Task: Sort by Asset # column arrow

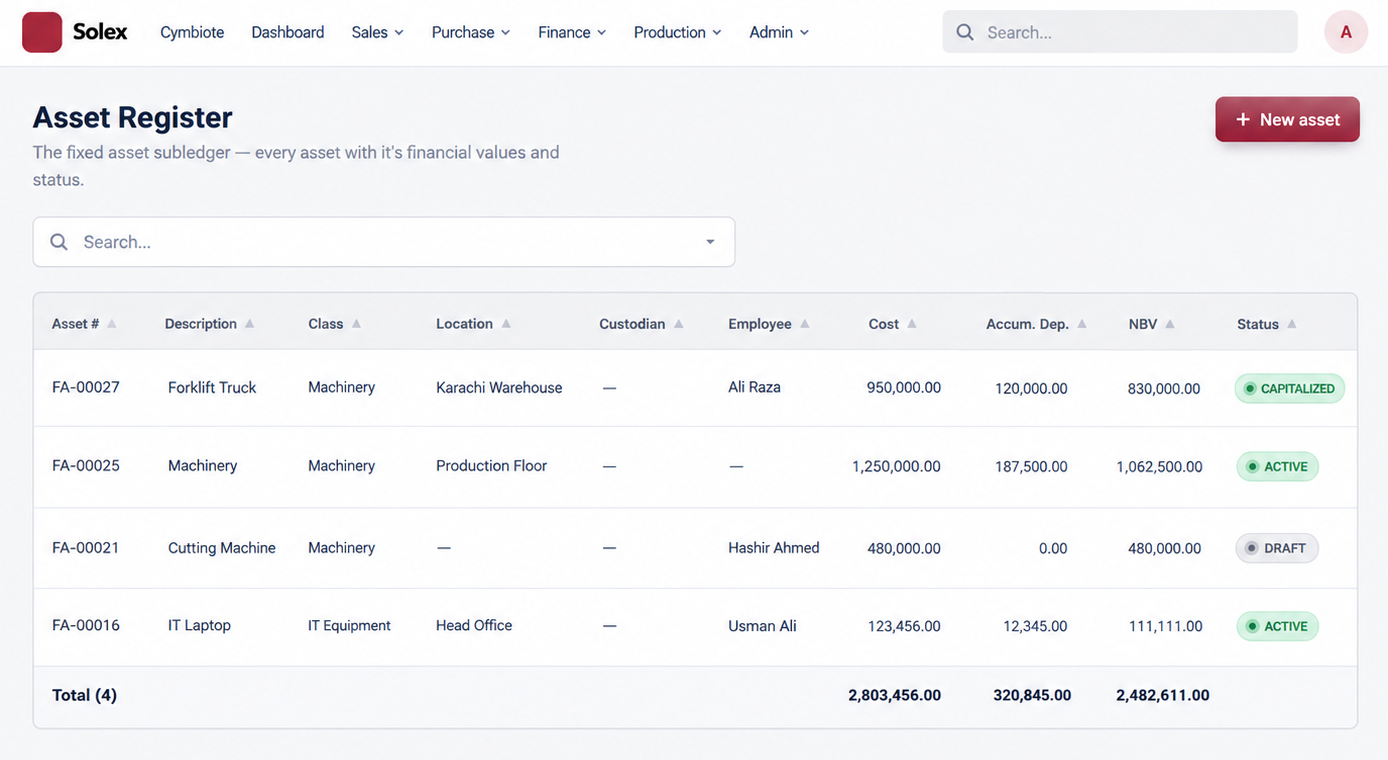Action: (112, 324)
